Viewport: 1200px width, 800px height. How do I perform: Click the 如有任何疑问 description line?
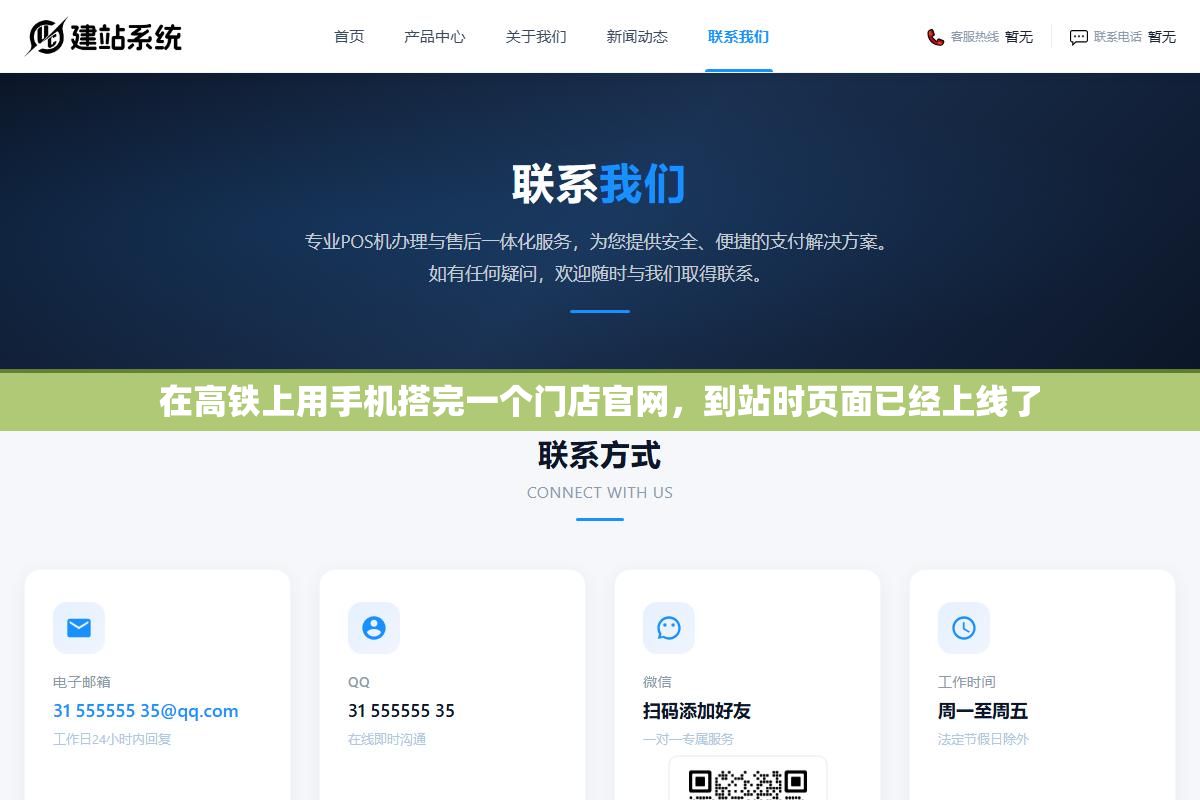tap(598, 273)
